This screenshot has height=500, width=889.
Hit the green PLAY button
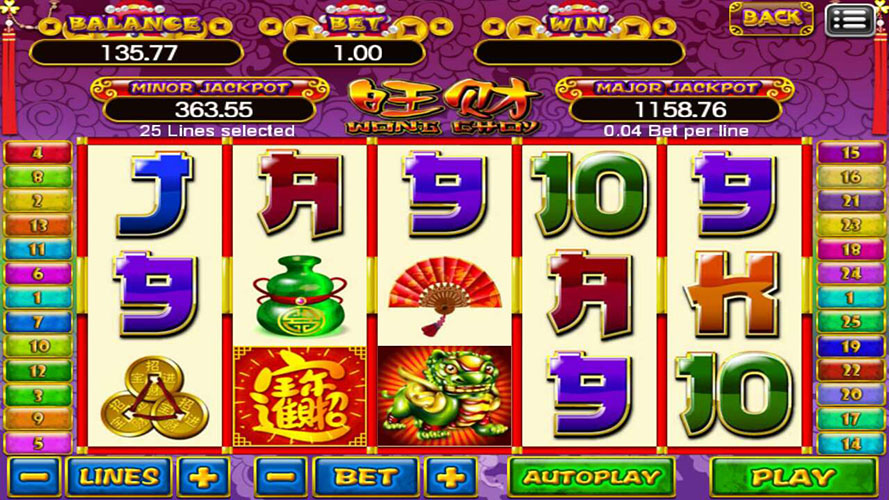click(x=793, y=477)
